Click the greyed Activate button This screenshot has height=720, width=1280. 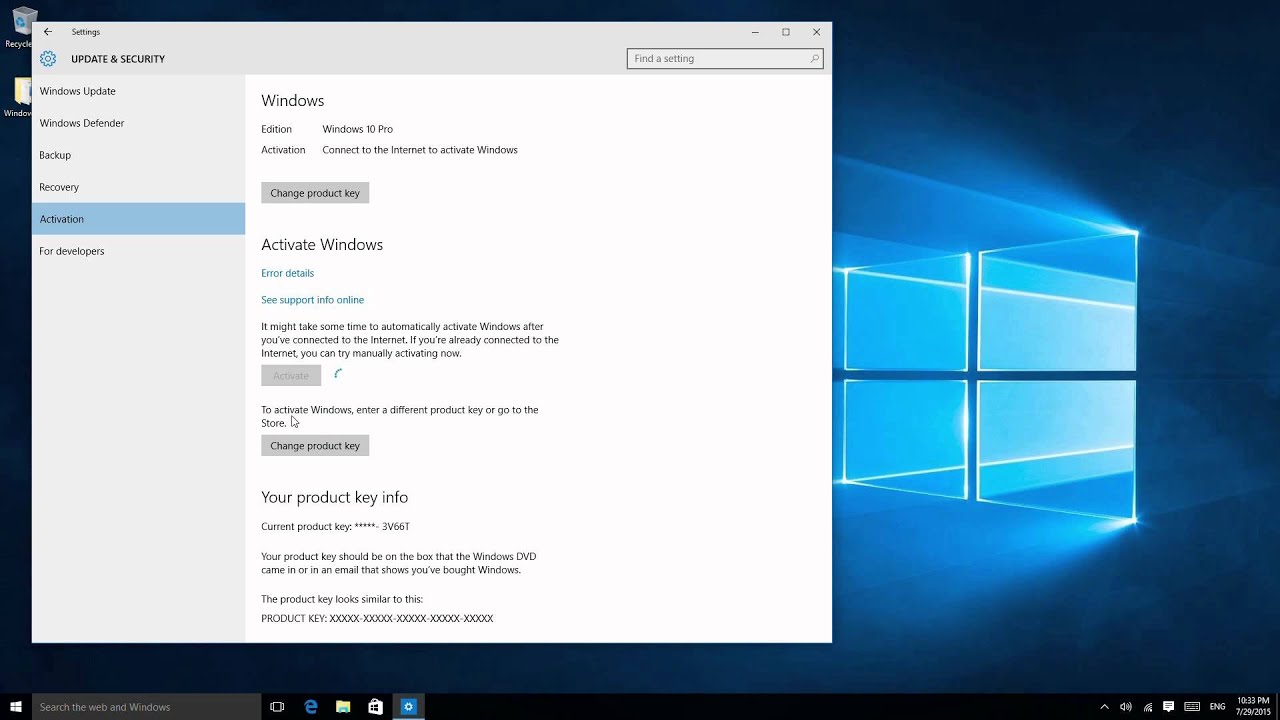coord(291,376)
